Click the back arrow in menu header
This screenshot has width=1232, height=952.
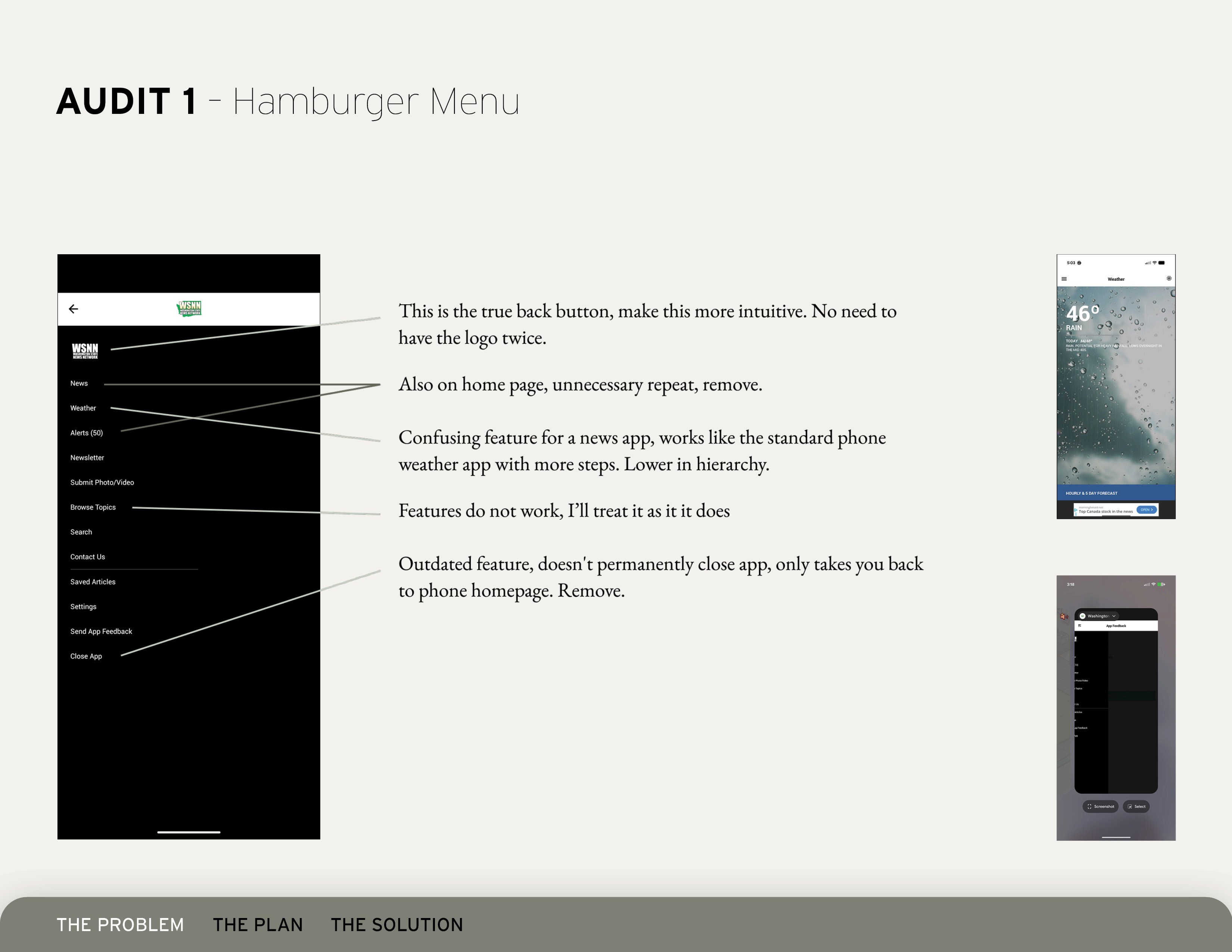73,308
